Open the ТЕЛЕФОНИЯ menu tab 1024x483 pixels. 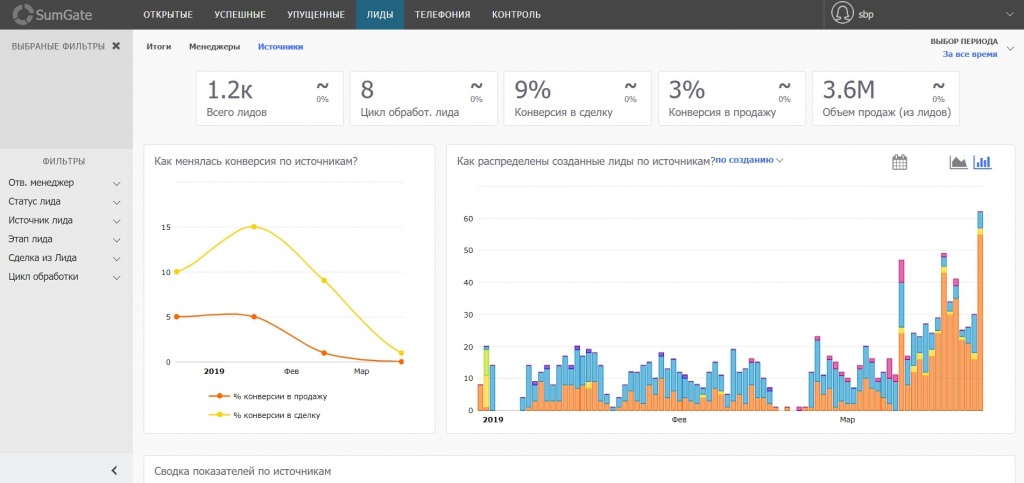click(442, 14)
